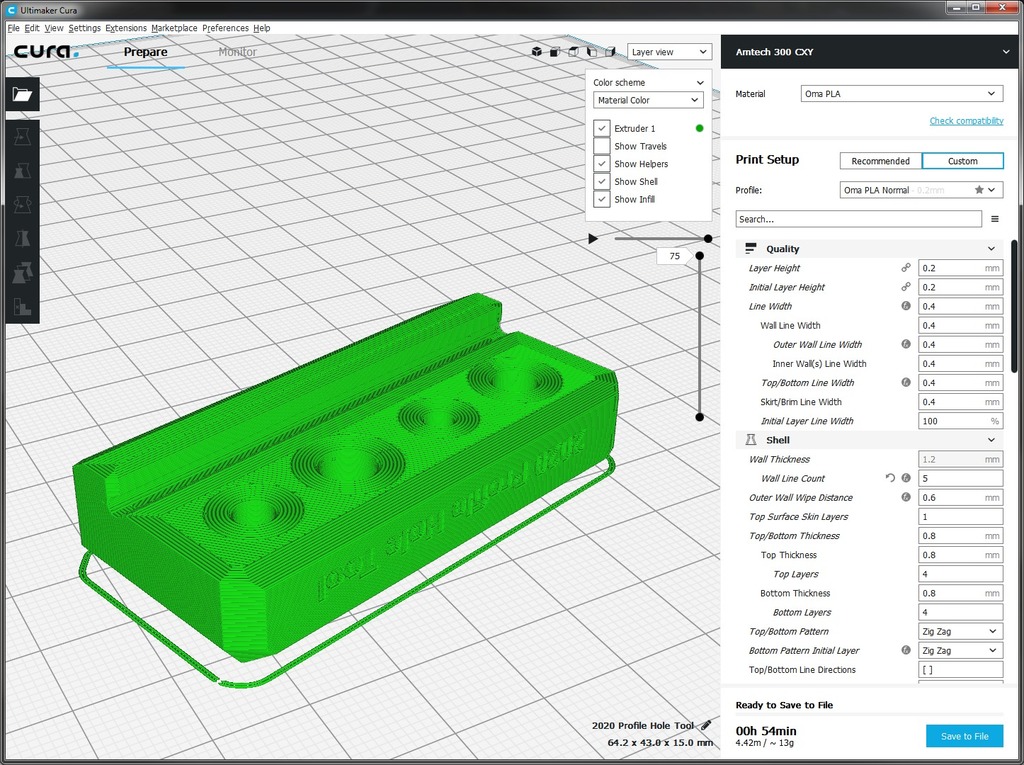Follow the Check compatibility link
Image resolution: width=1024 pixels, height=765 pixels.
tap(966, 121)
